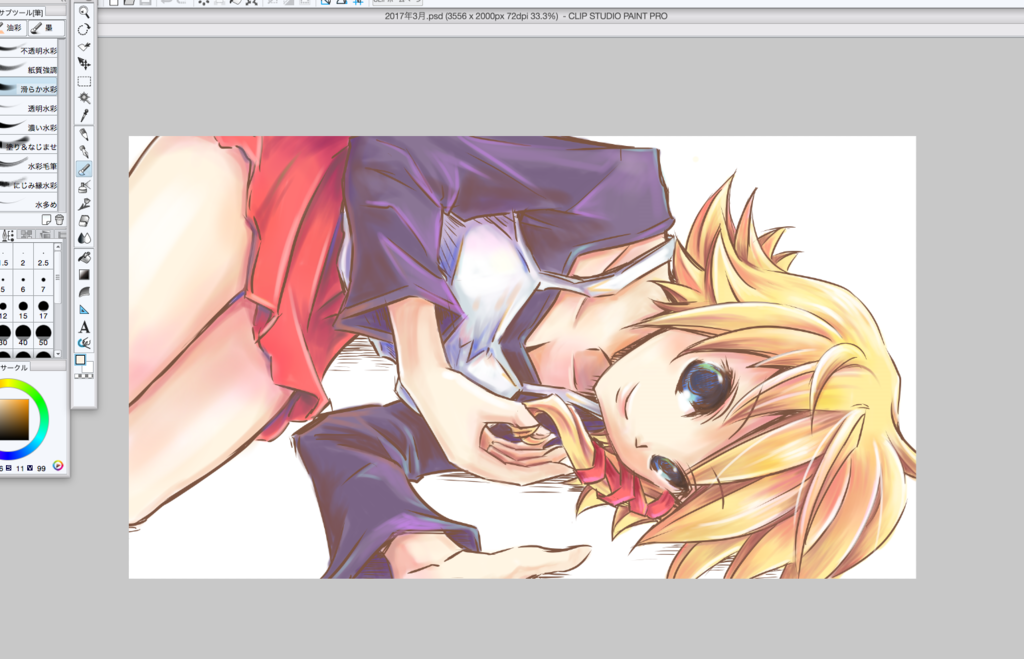Image resolution: width=1024 pixels, height=659 pixels.
Task: Select the Zoom magnifier tool
Action: pos(84,12)
